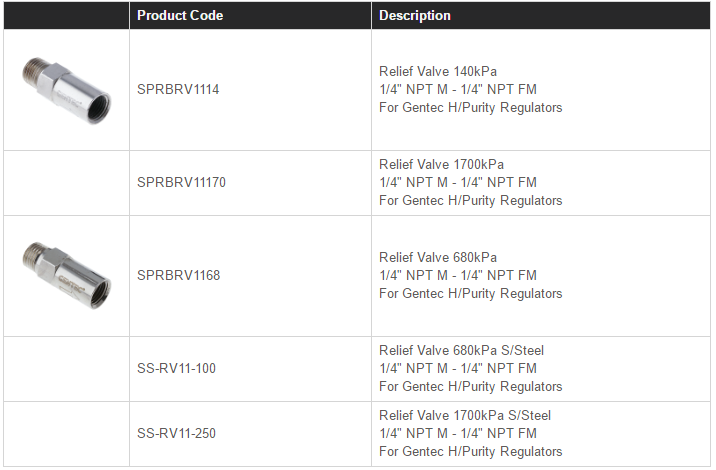The height and width of the screenshot is (470, 716).
Task: Click the Relief Valve 1700kPa S/Steel text
Action: coord(465,416)
